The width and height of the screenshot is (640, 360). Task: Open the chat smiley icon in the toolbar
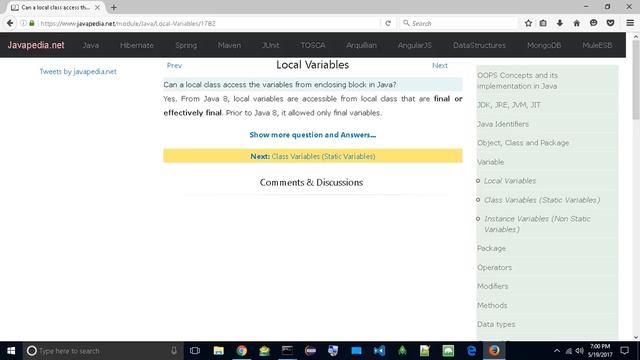pos(593,23)
